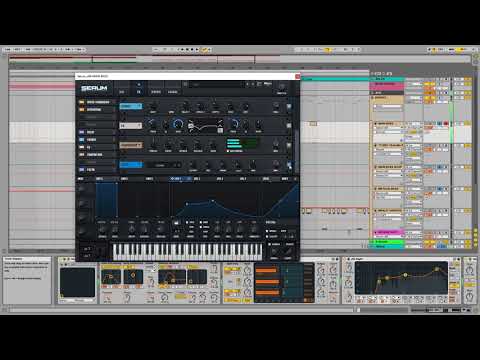Open the Serum Menu dropdown
This screenshot has height=360, width=480.
tap(268, 84)
